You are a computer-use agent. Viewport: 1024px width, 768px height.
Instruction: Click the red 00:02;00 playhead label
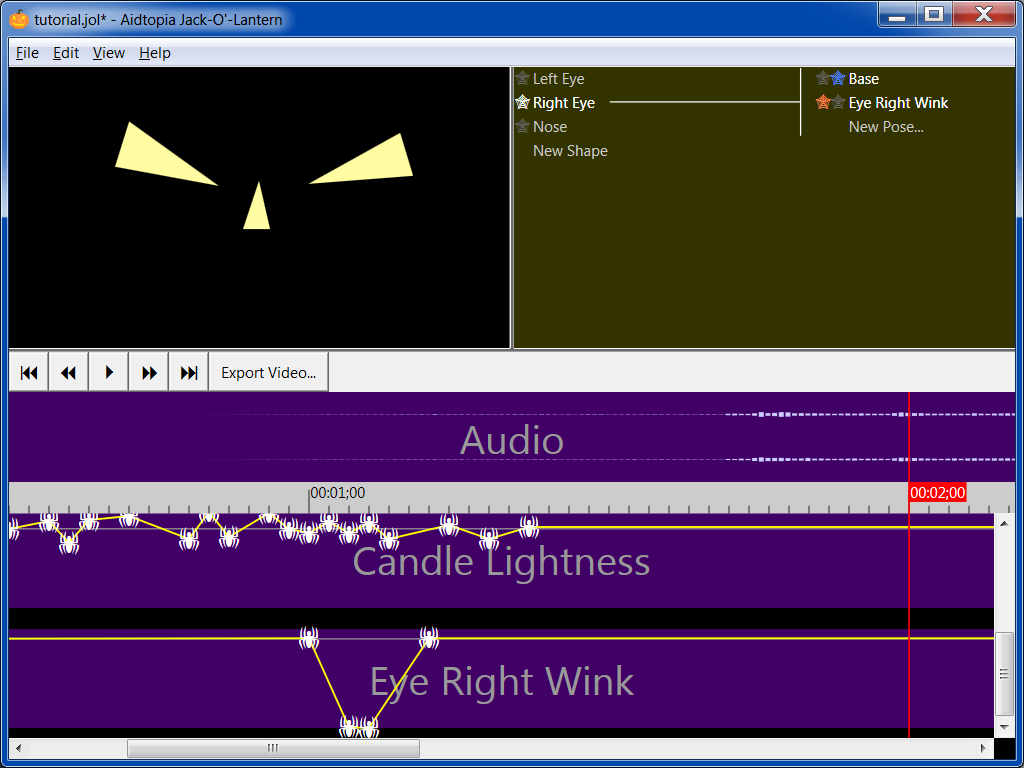point(937,493)
